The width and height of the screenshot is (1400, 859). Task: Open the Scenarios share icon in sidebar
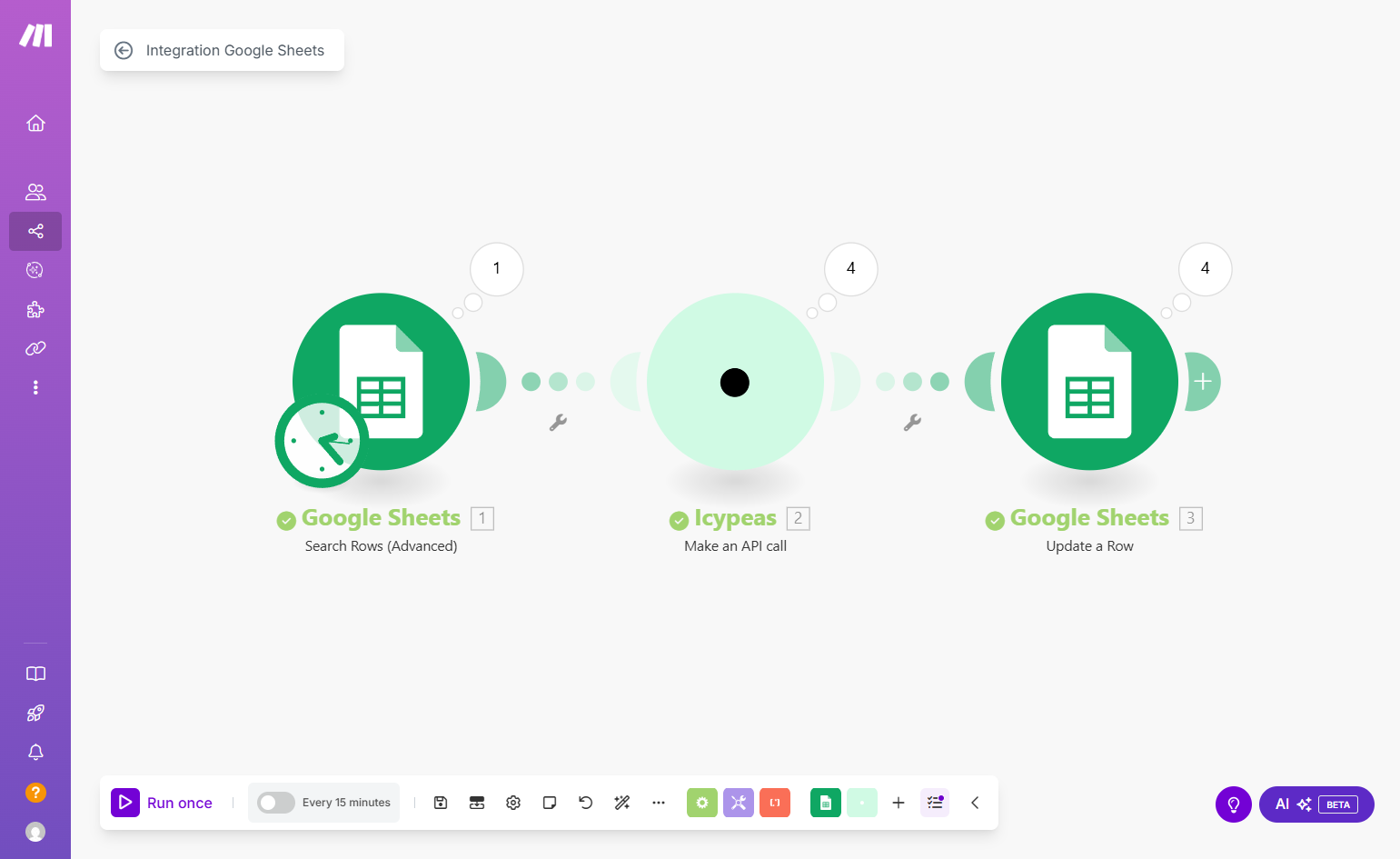35,231
